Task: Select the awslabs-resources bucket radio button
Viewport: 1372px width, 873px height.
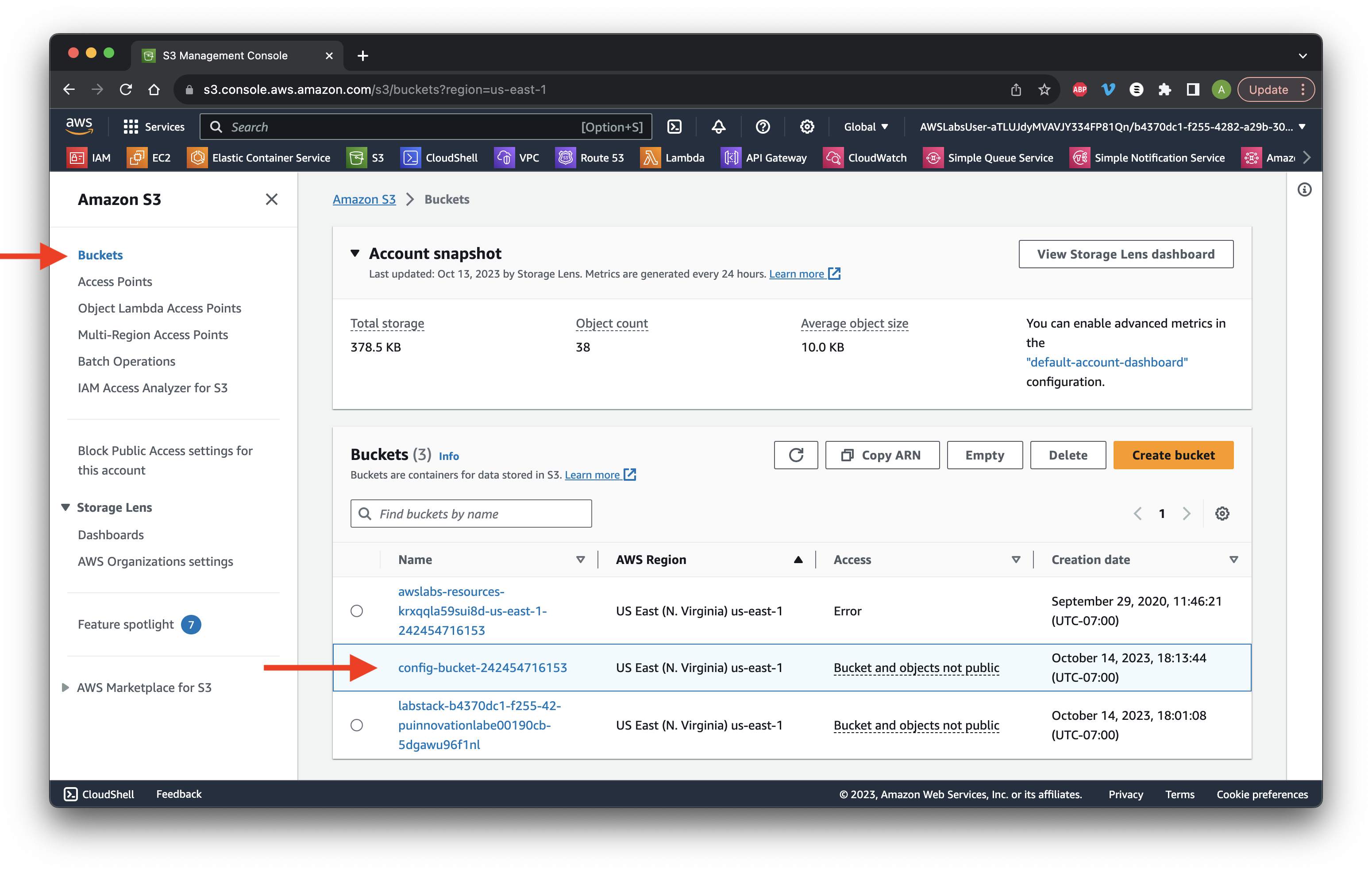Action: click(357, 611)
